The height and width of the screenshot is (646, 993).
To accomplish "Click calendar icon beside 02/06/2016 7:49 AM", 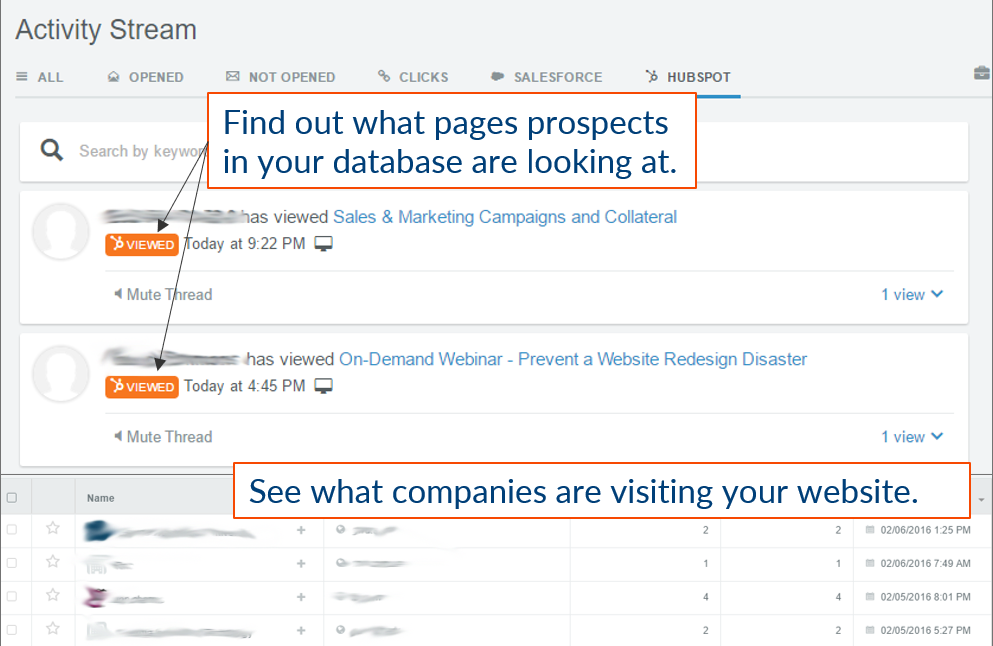I will coord(870,563).
